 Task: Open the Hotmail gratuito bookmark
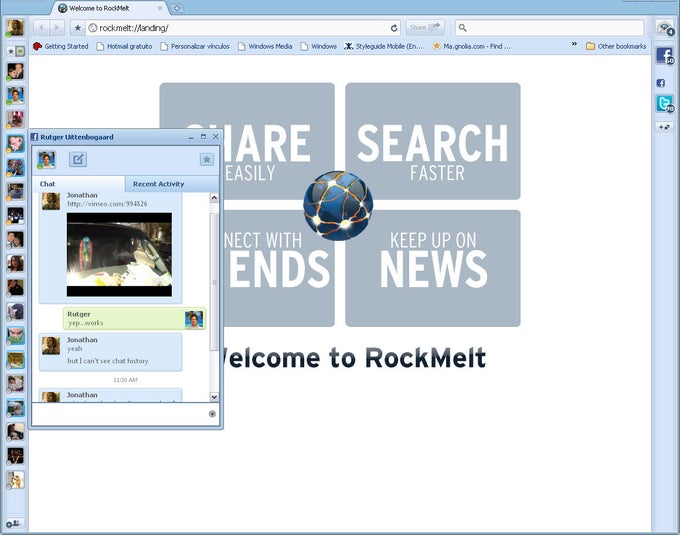[124, 46]
